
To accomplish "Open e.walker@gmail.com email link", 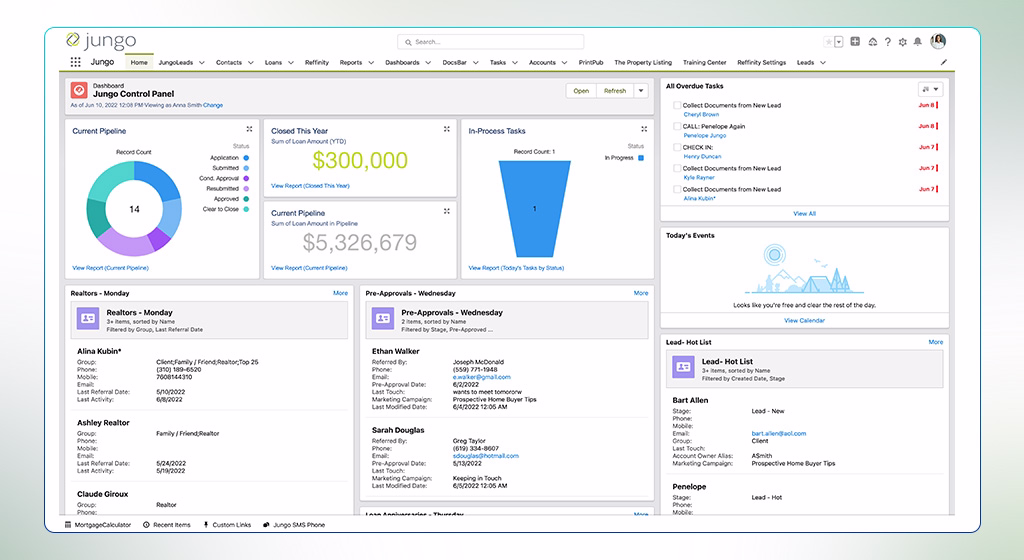I will coord(482,377).
